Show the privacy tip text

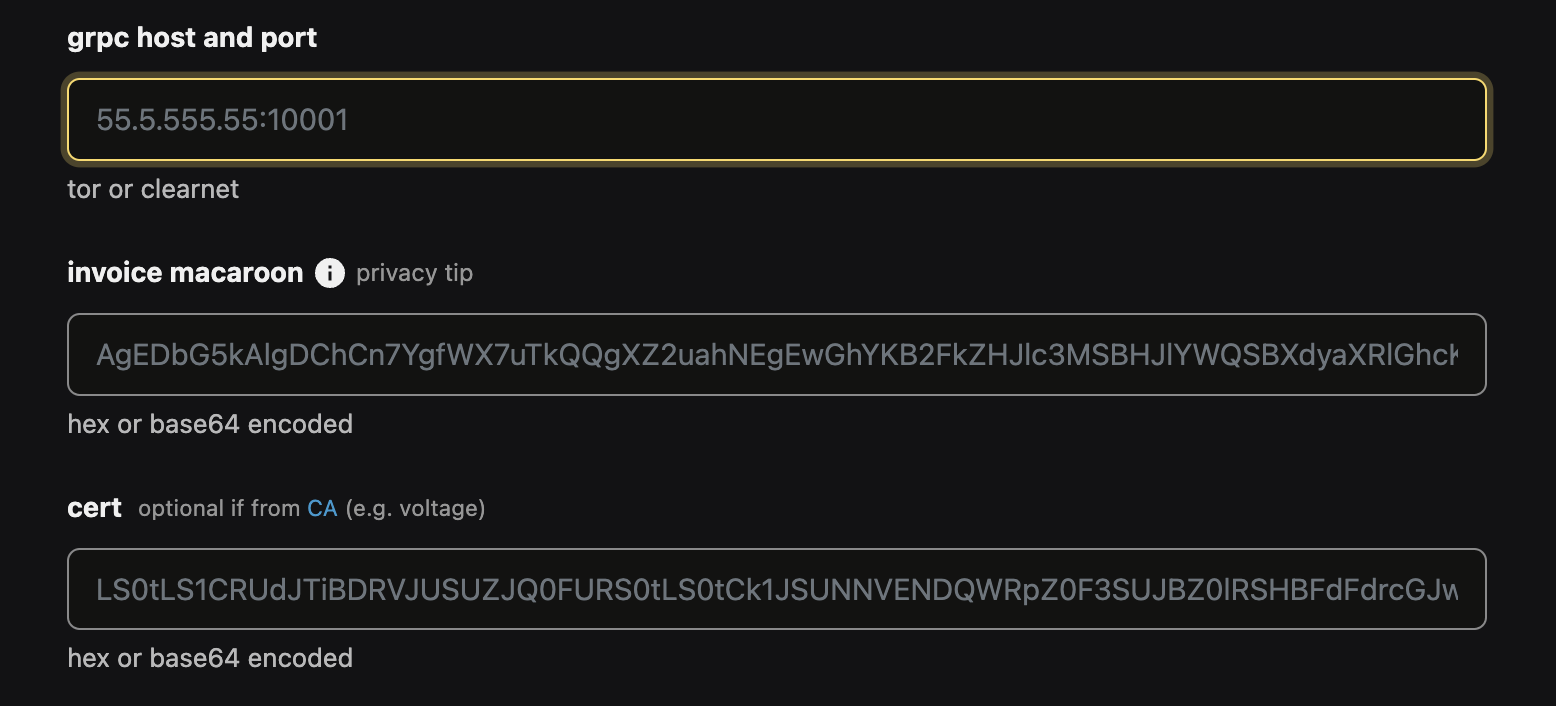[x=414, y=273]
